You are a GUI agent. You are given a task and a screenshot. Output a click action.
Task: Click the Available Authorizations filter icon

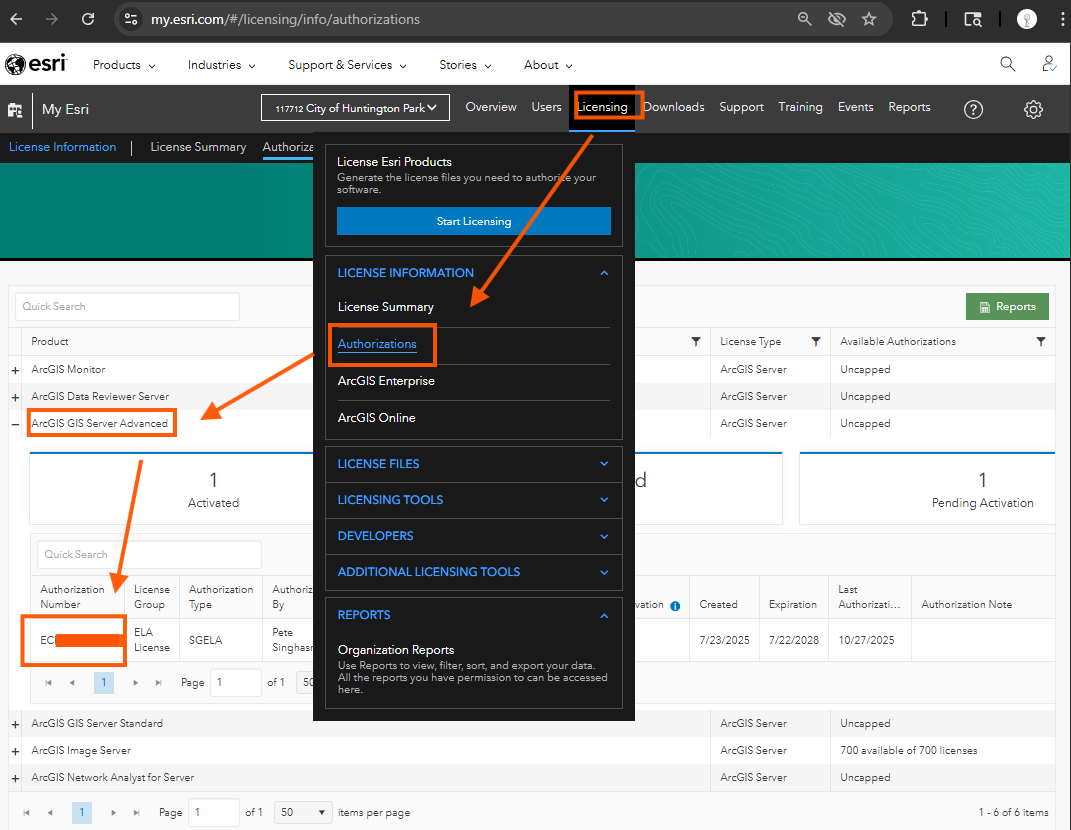pyautogui.click(x=1041, y=342)
